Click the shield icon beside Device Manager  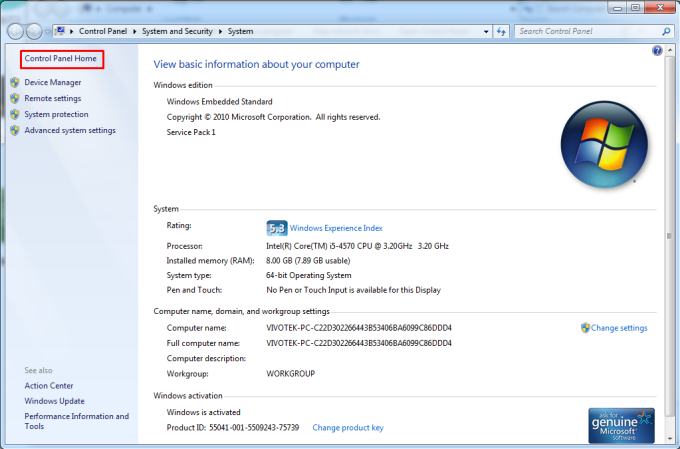[x=14, y=83]
